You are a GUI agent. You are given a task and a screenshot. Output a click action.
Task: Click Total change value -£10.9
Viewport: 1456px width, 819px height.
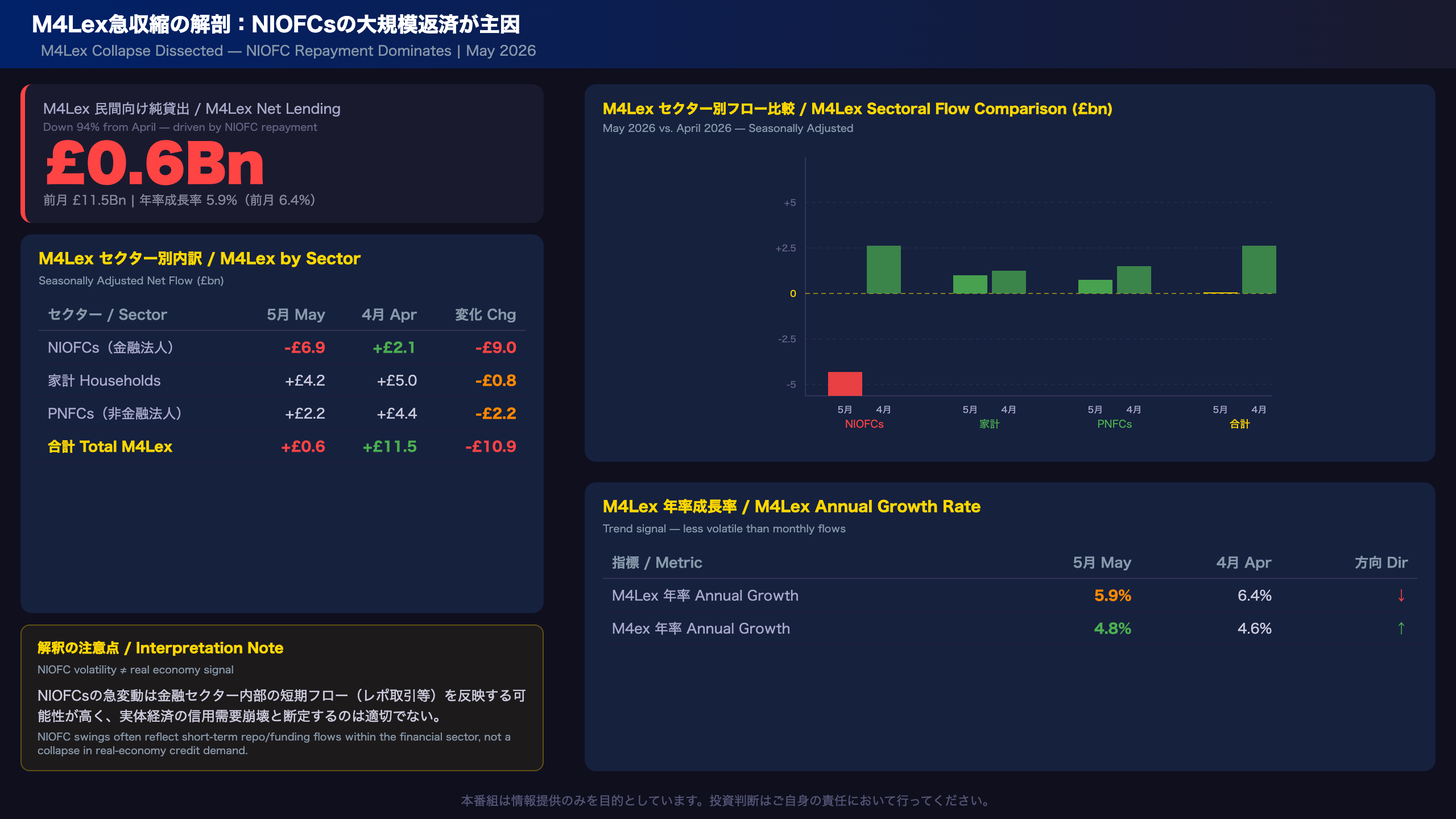pyautogui.click(x=490, y=446)
